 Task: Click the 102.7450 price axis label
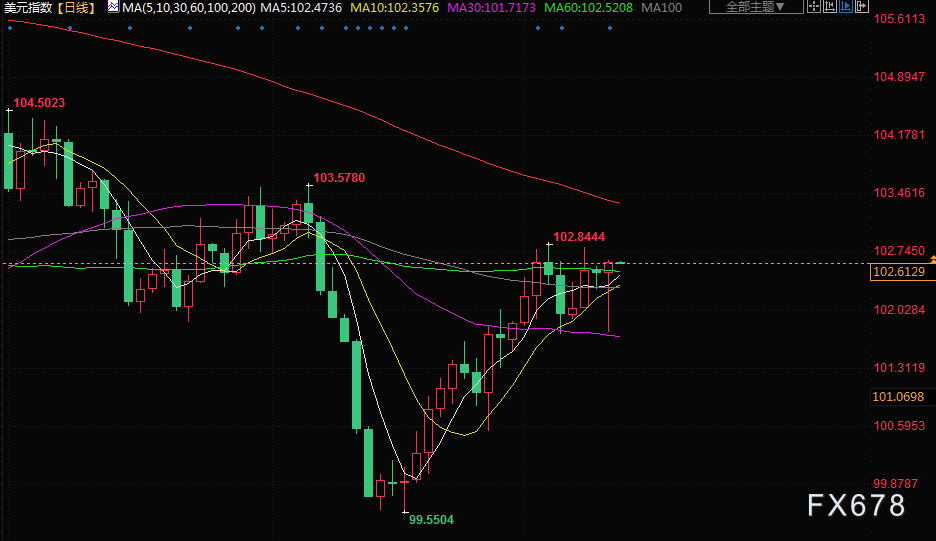click(900, 251)
